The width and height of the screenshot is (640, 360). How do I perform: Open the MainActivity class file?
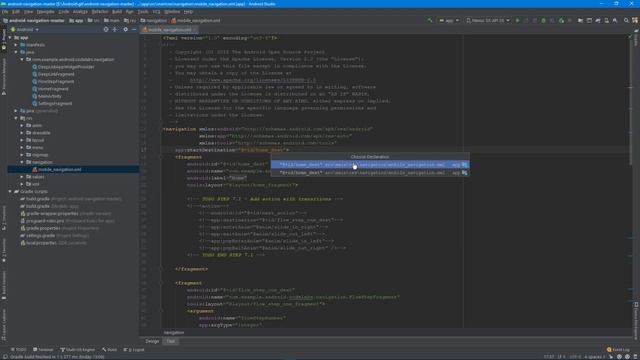(x=47, y=96)
